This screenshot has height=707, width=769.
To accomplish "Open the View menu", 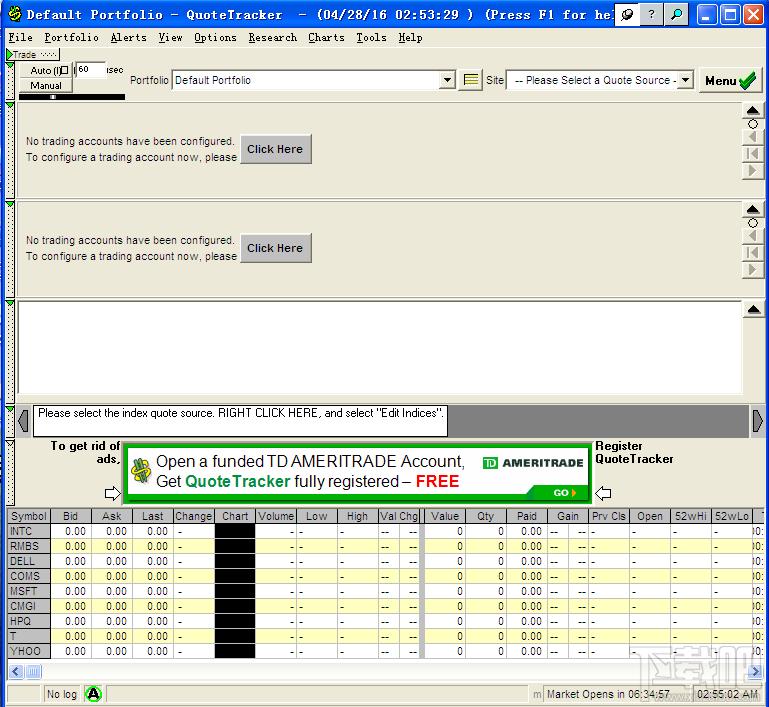I will click(170, 37).
